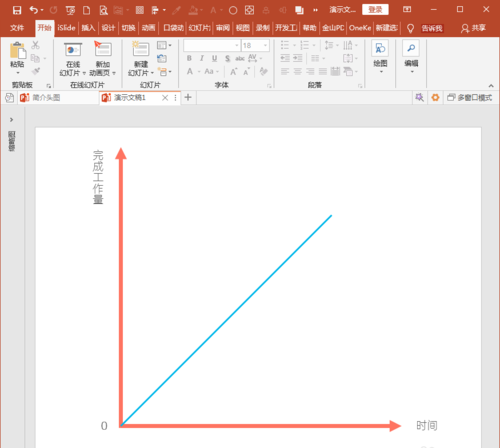Toggle justify text alignment
The image size is (500, 448).
pos(323,71)
